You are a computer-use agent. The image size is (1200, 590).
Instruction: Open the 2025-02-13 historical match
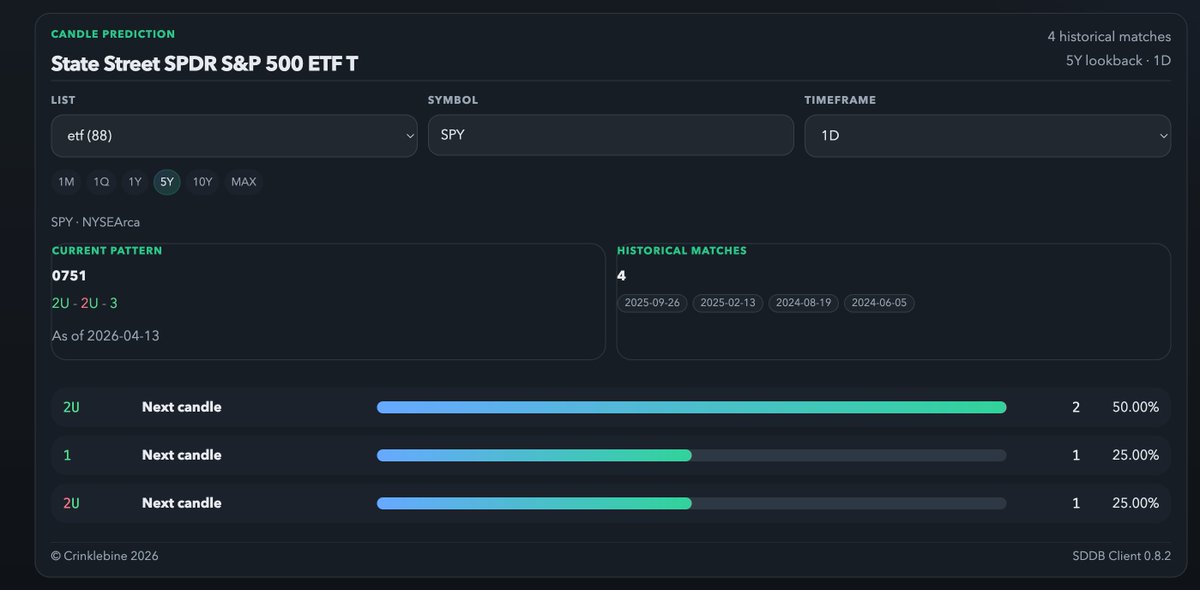pyautogui.click(x=728, y=303)
